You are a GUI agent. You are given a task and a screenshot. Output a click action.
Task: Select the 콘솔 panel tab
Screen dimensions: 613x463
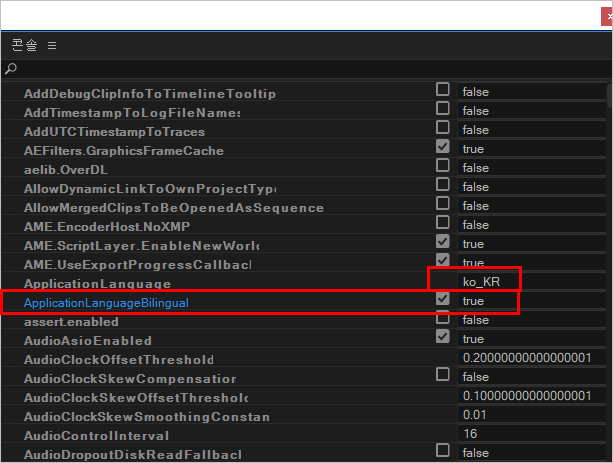point(24,45)
